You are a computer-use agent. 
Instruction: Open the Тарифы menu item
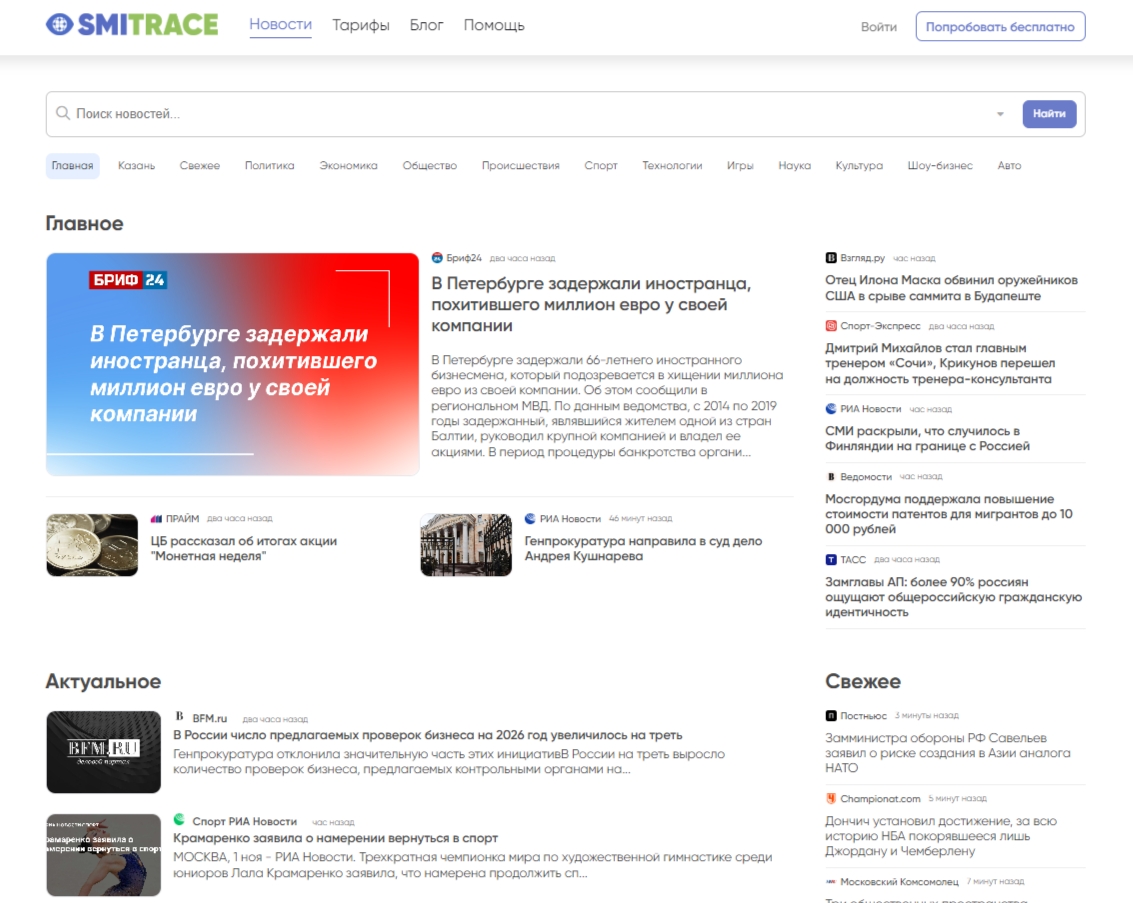pos(361,25)
